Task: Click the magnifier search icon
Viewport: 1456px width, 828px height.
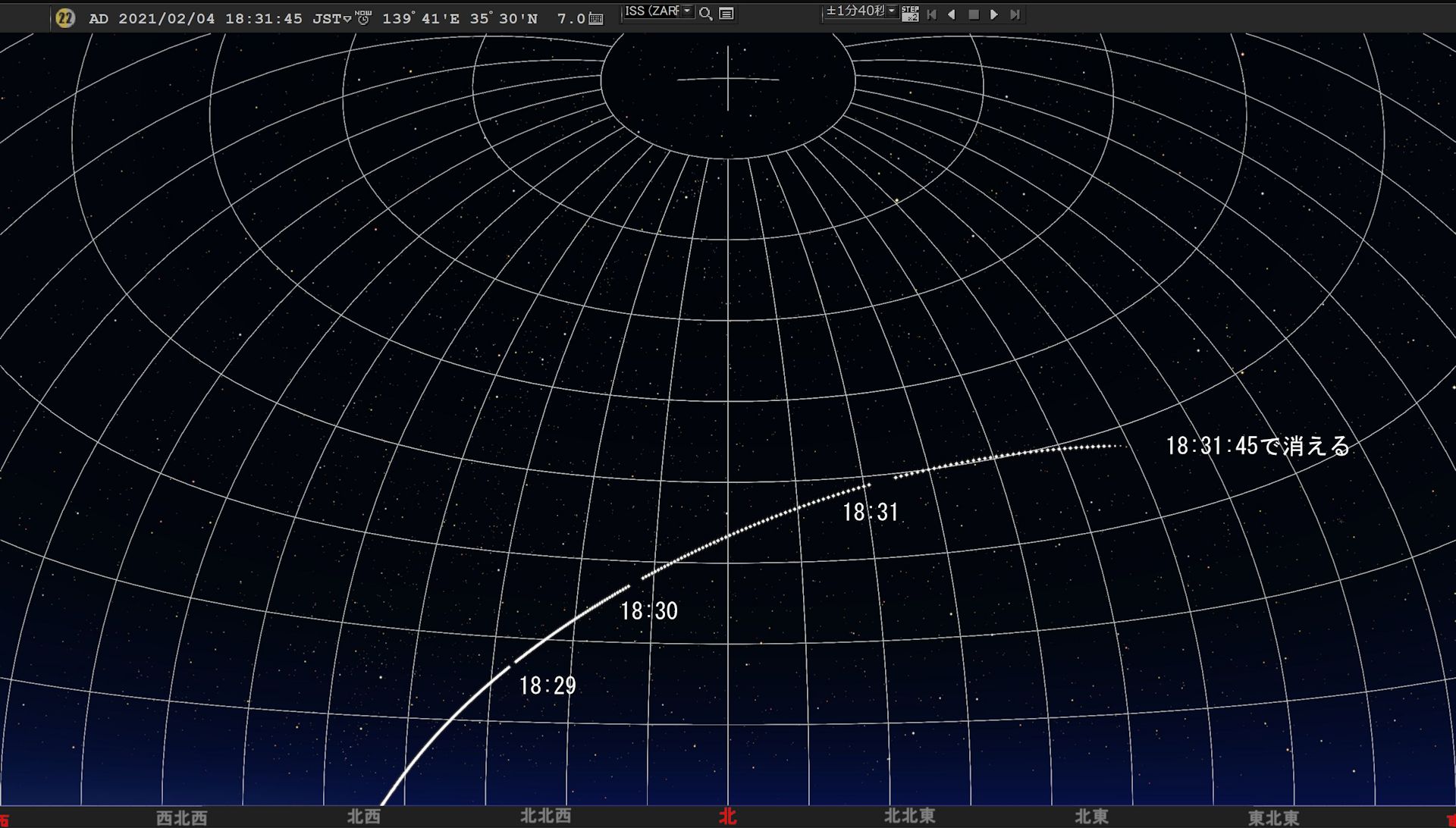Action: 705,14
